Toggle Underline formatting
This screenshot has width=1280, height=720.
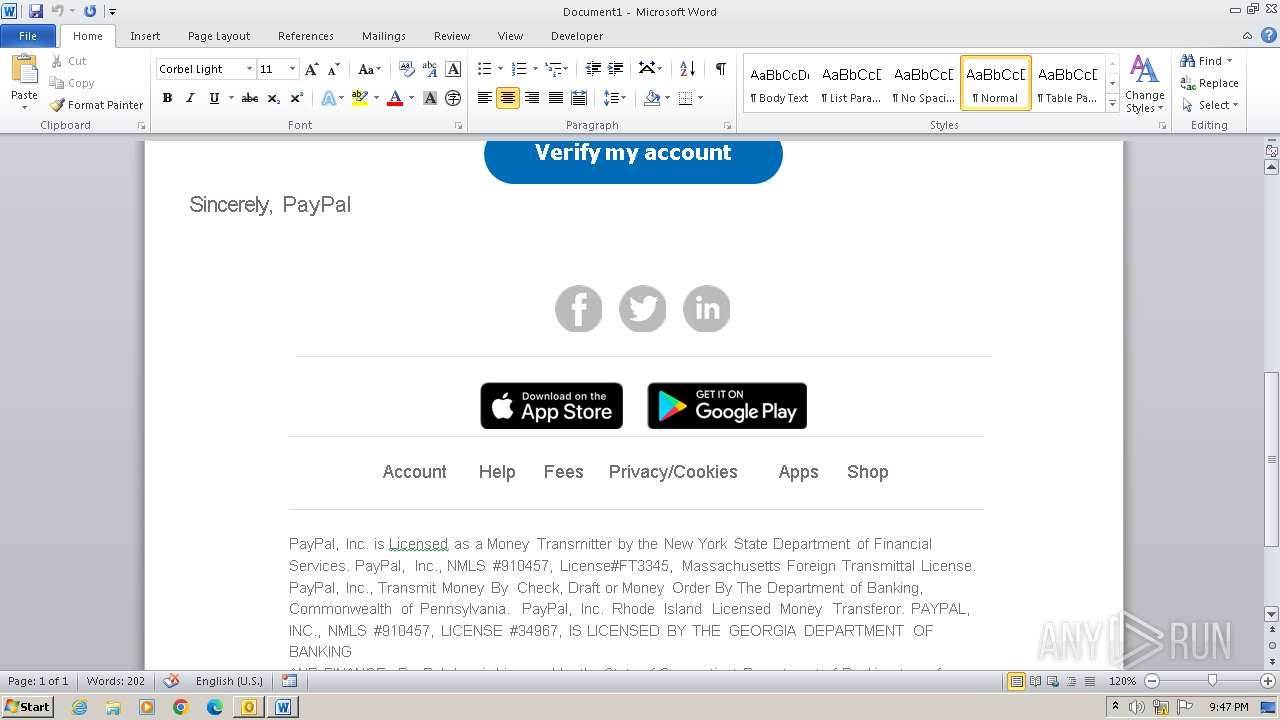(x=213, y=98)
